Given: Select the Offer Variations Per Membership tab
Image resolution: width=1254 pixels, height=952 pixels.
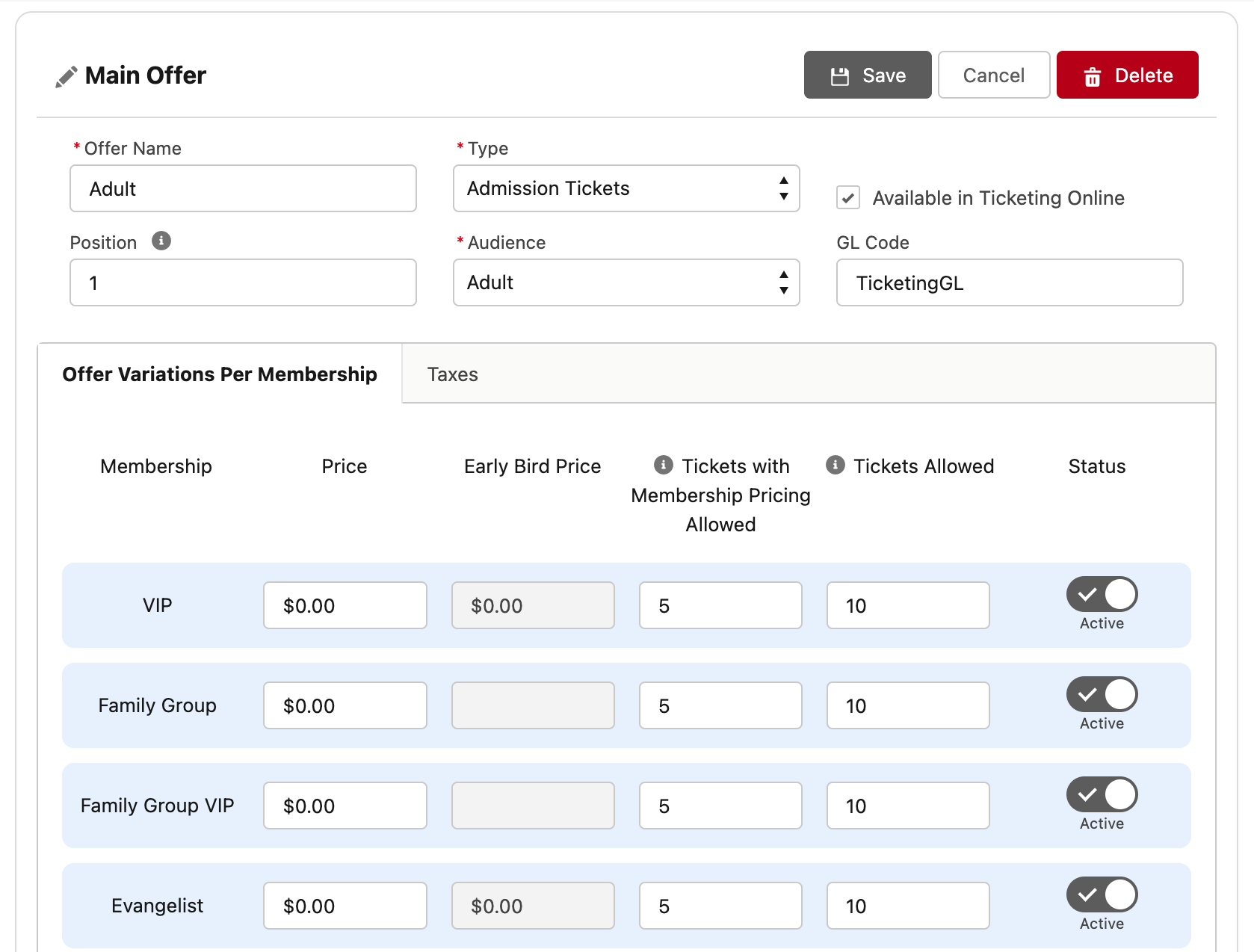Looking at the screenshot, I should click(x=220, y=374).
